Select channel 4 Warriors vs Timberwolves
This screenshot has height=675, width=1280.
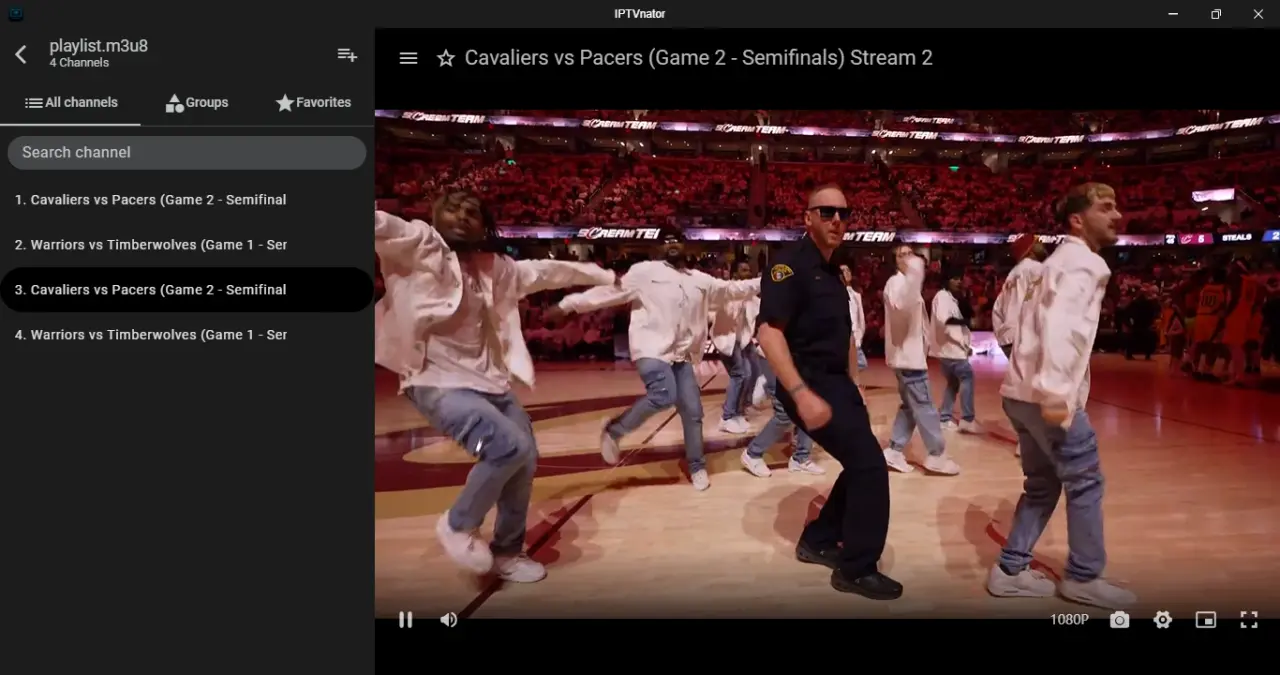click(x=187, y=335)
